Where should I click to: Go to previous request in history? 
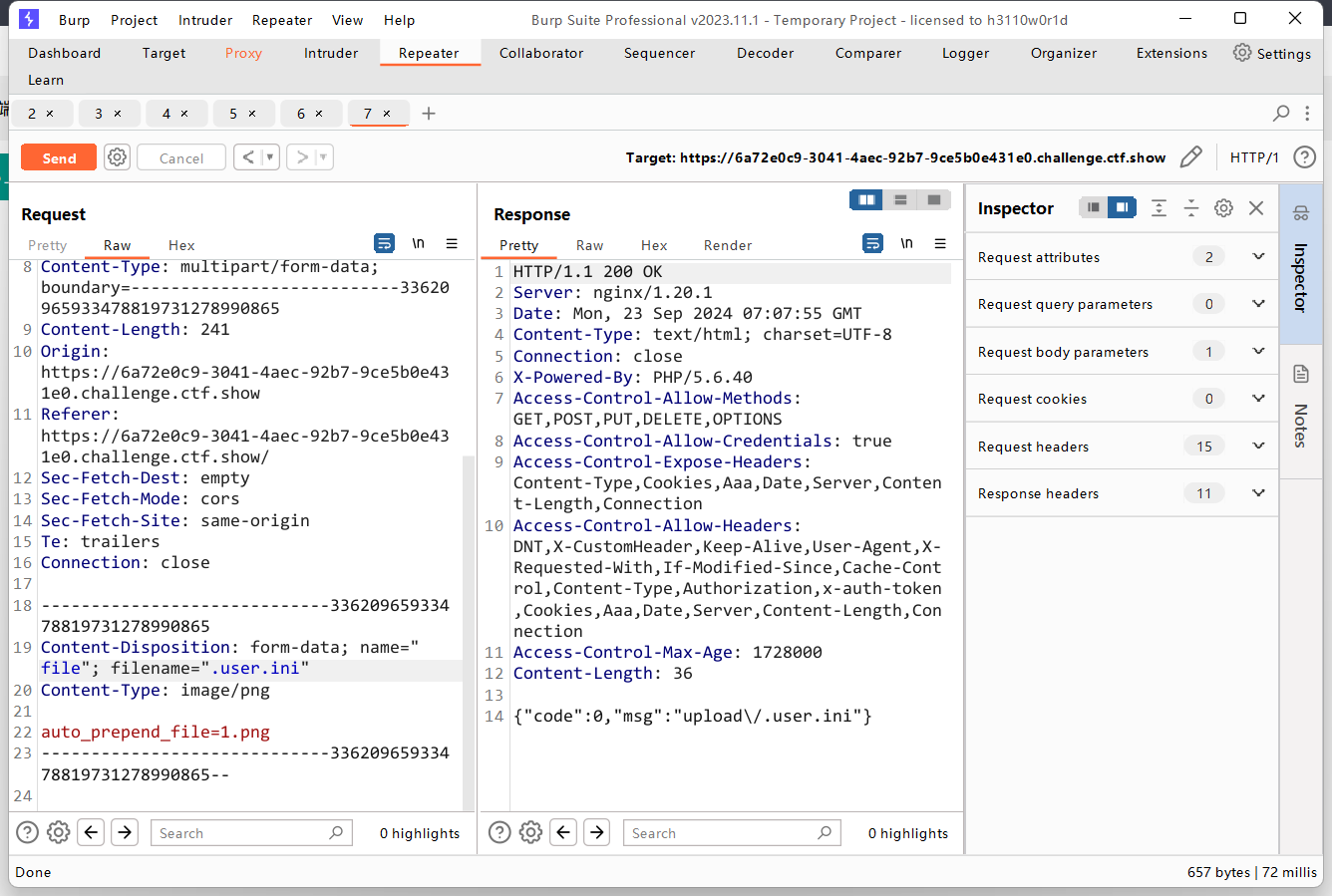tap(247, 157)
